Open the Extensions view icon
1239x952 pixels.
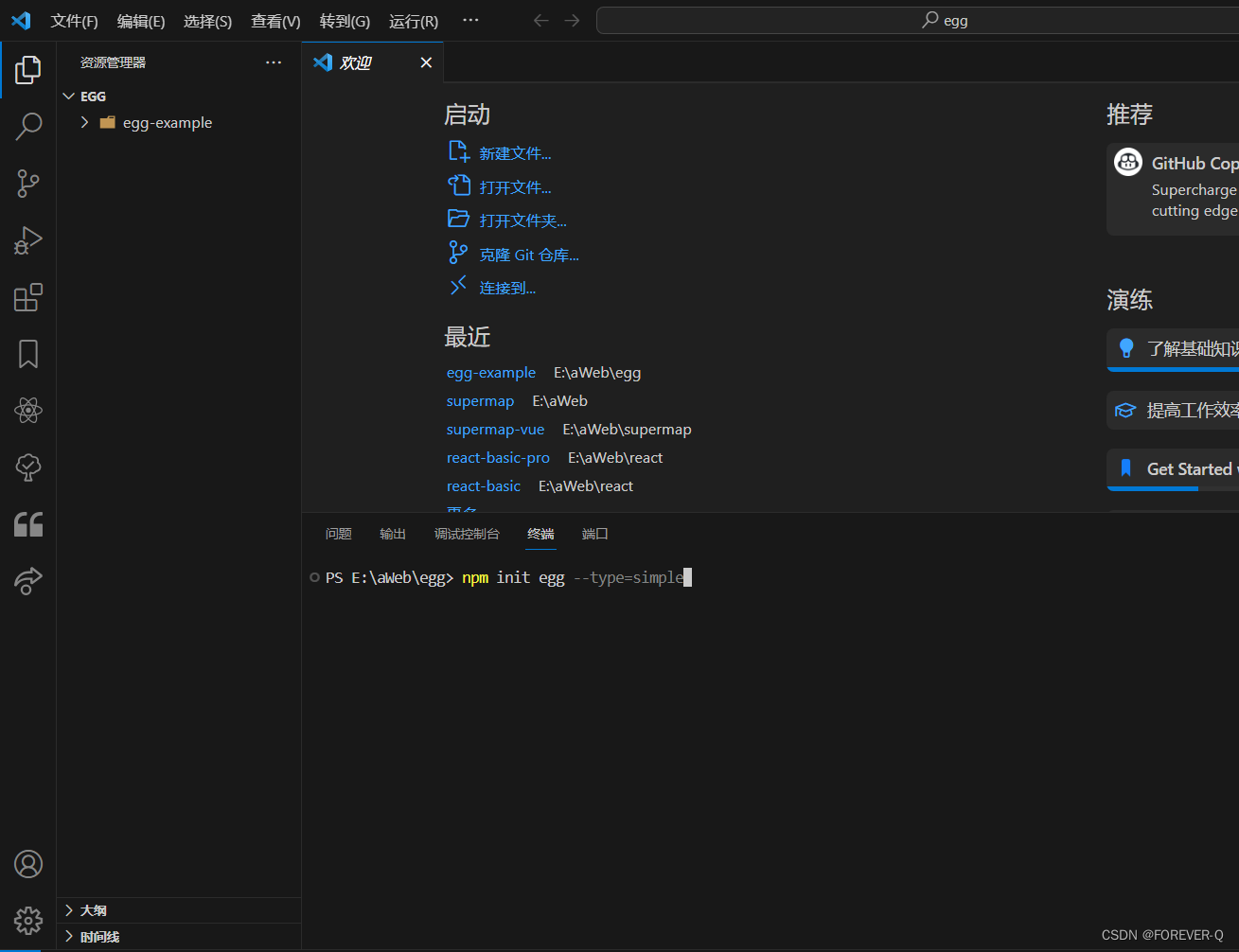click(28, 296)
